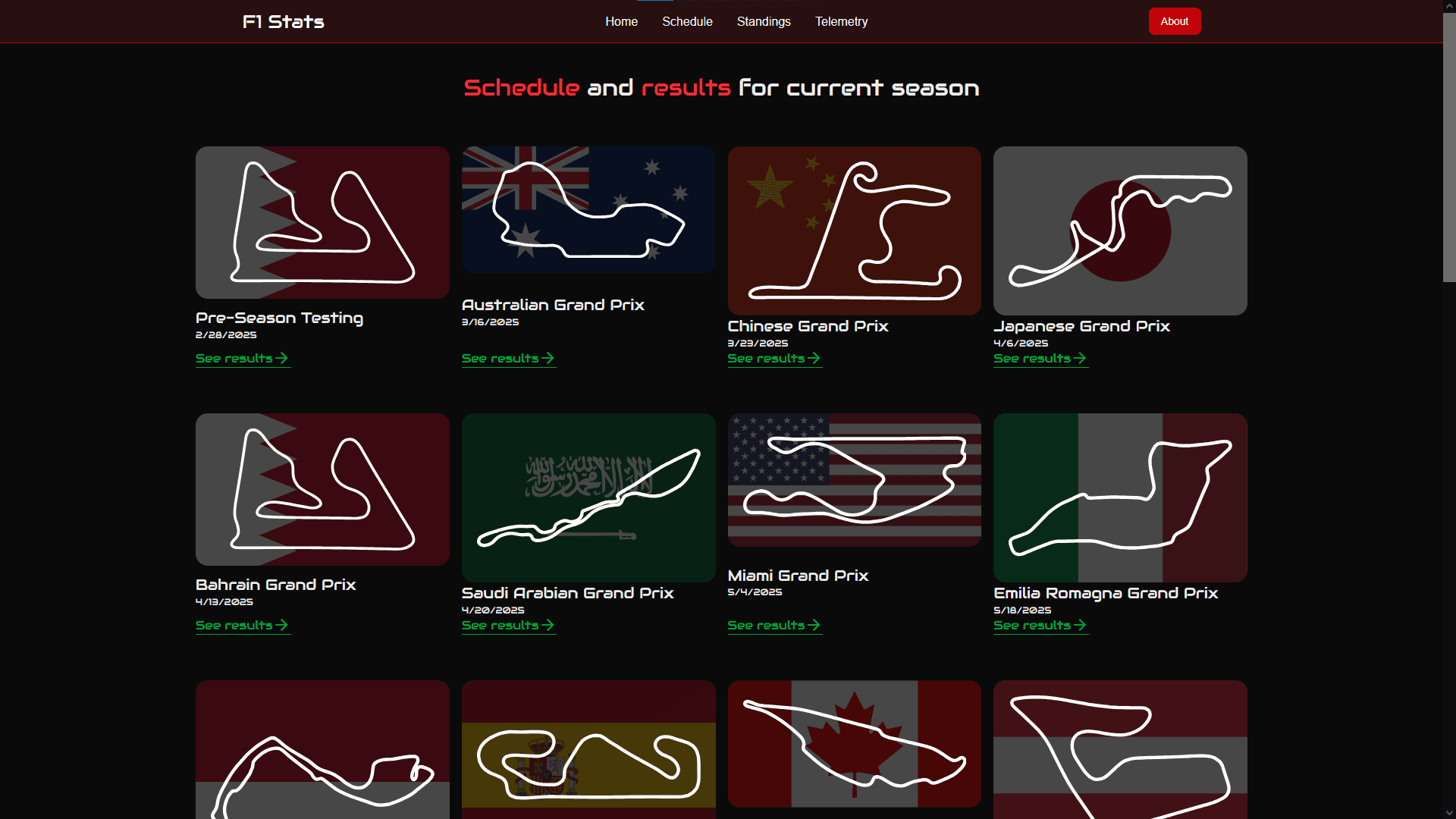The width and height of the screenshot is (1456, 819).
Task: Click the Austrian flag circuit thumbnail
Action: click(x=1119, y=749)
